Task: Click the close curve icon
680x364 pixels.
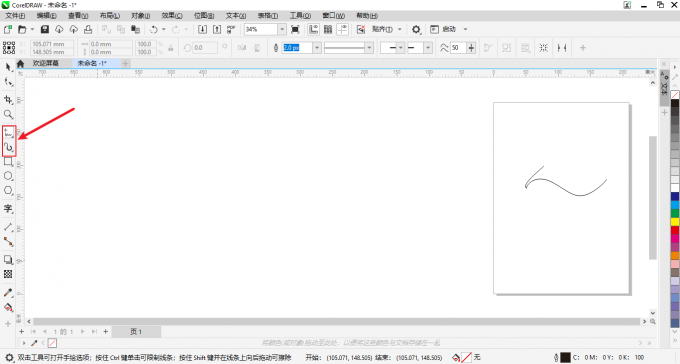Action: [x=488, y=48]
